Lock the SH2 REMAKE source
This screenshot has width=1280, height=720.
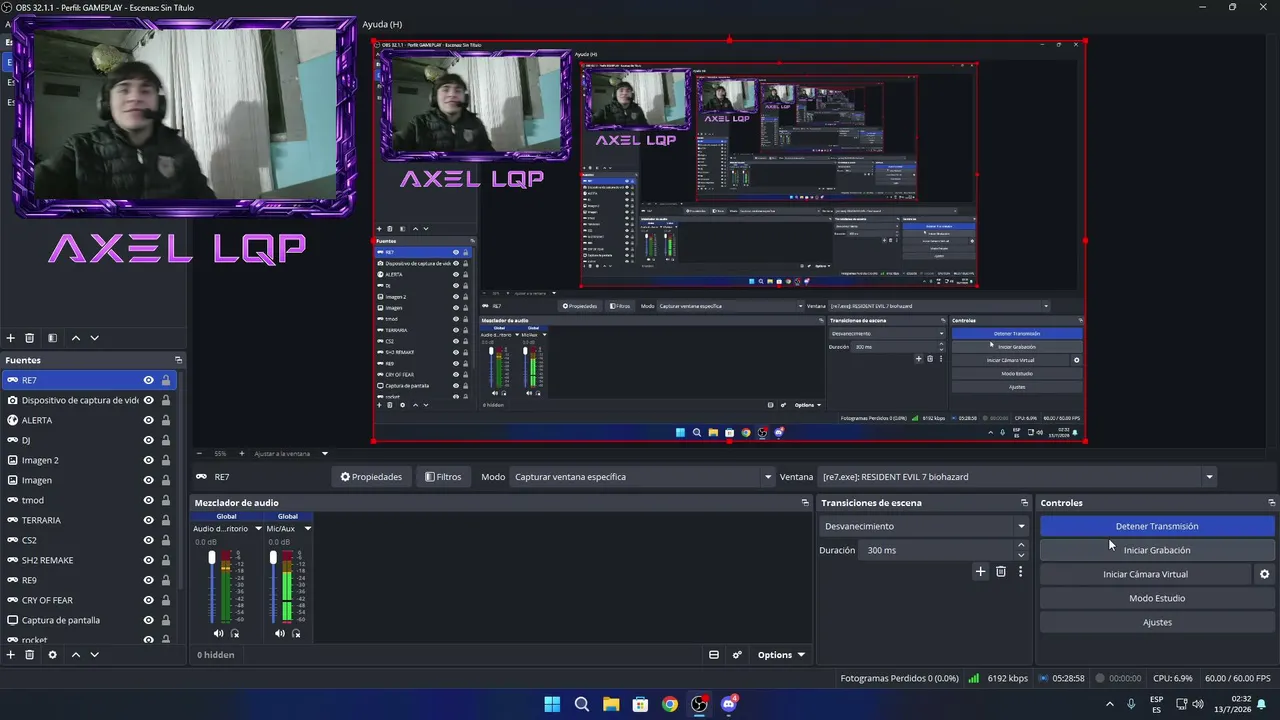tap(165, 560)
